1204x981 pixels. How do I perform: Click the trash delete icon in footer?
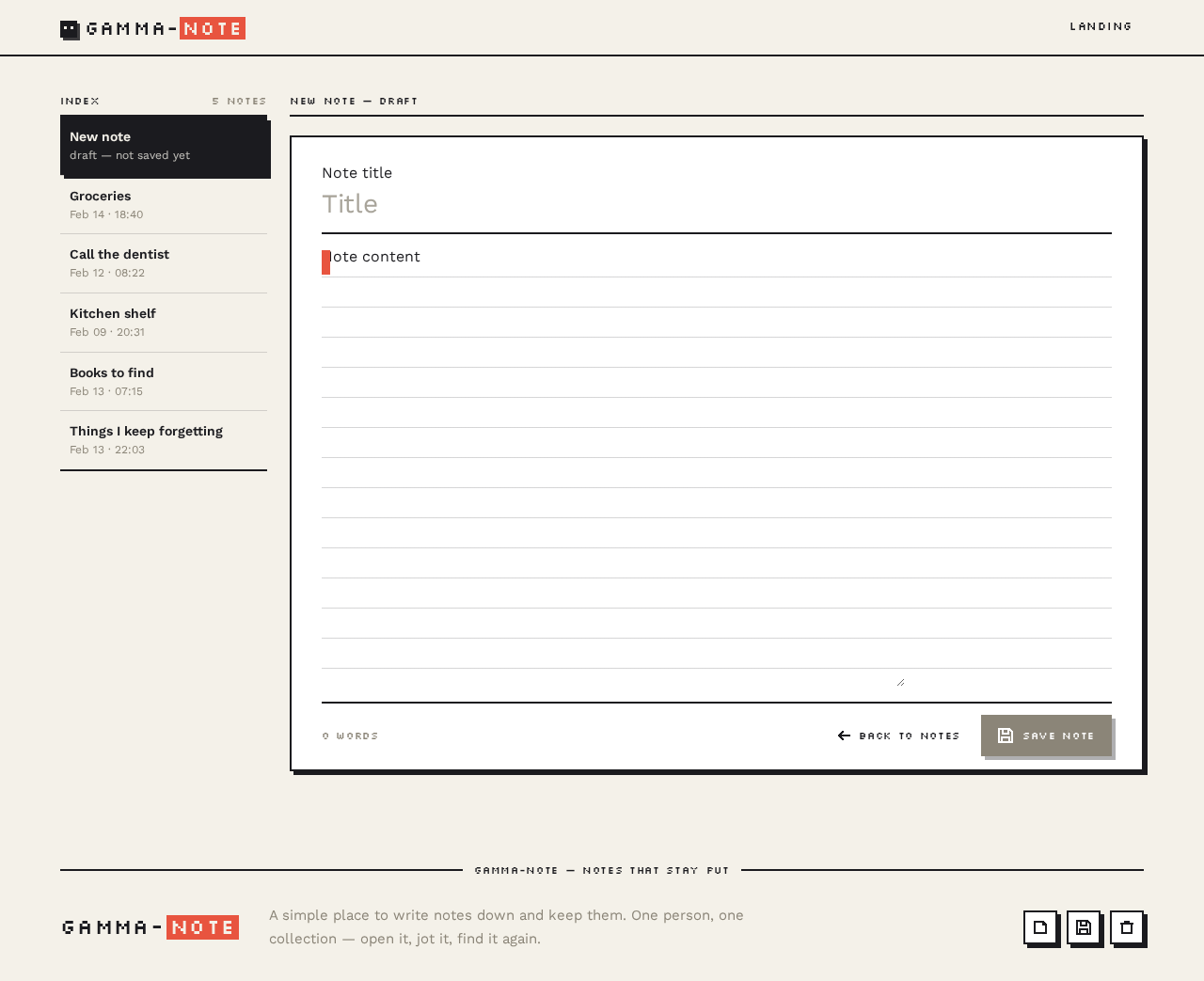pyautogui.click(x=1127, y=927)
